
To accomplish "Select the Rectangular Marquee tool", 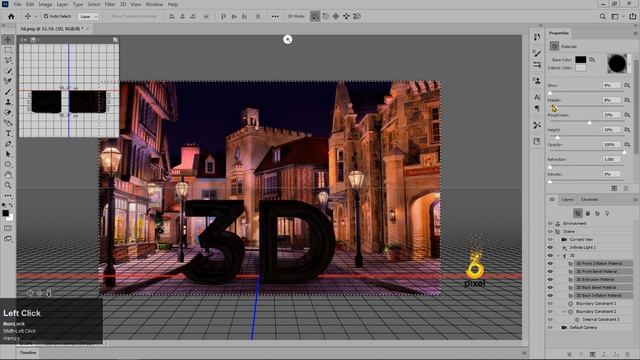I will (8, 50).
